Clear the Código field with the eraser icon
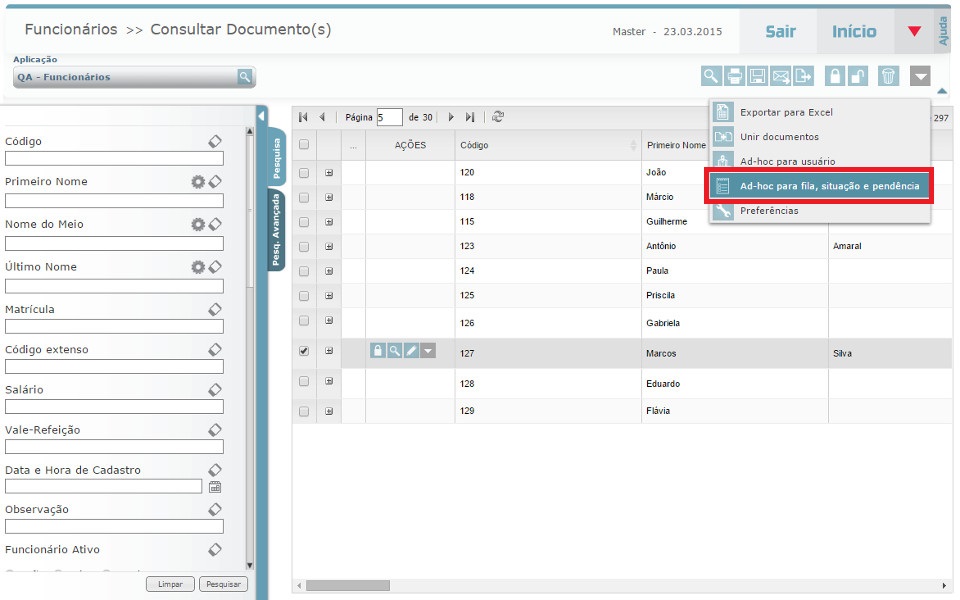Screen dimensions: 960x600 pos(214,142)
